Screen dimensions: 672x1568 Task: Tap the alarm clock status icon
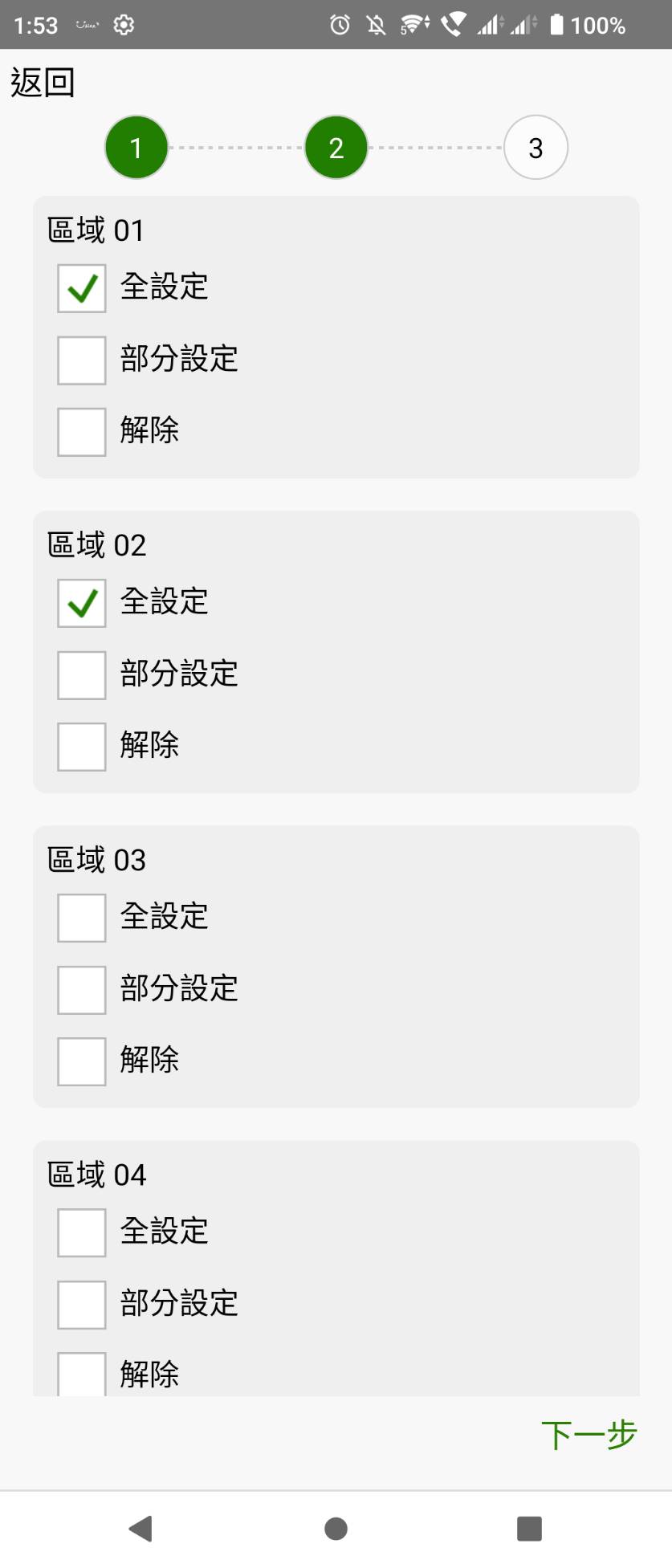click(x=340, y=25)
